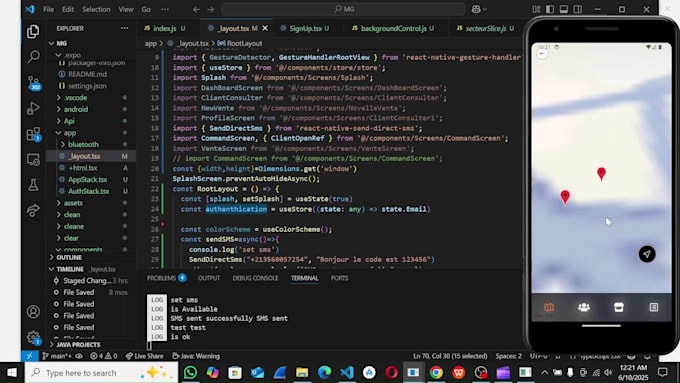Open the Live Share icon in activity bar
The height and width of the screenshot is (383, 680).
(33, 211)
